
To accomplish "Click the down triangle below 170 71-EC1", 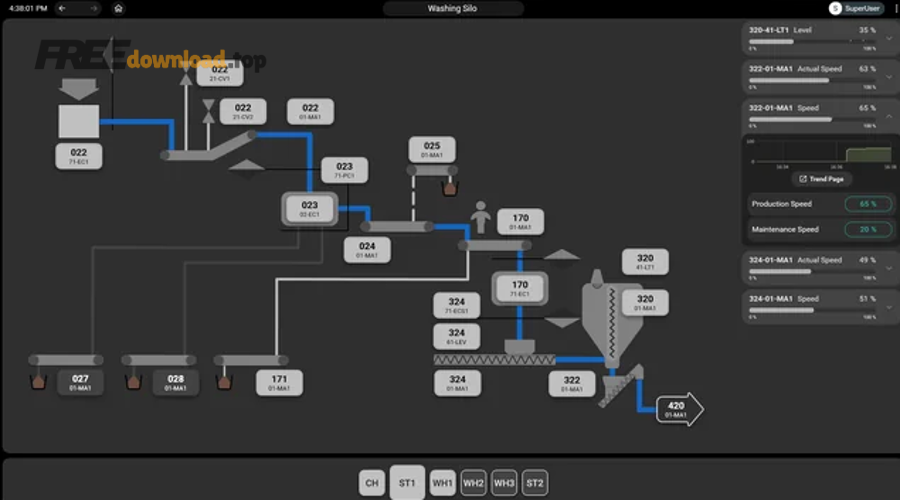I will coord(561,323).
